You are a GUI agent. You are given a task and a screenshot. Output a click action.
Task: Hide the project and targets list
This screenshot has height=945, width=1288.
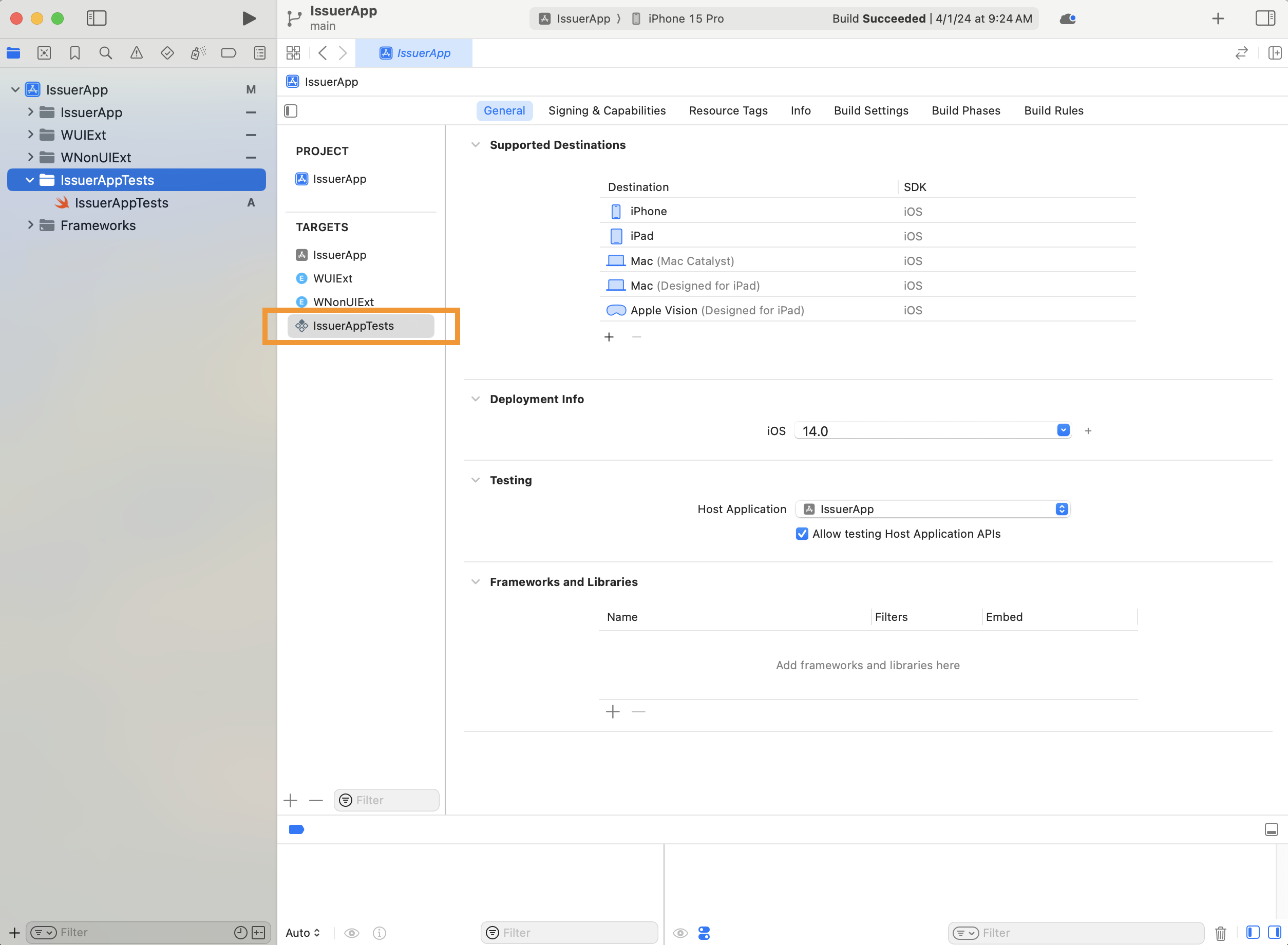click(x=291, y=110)
